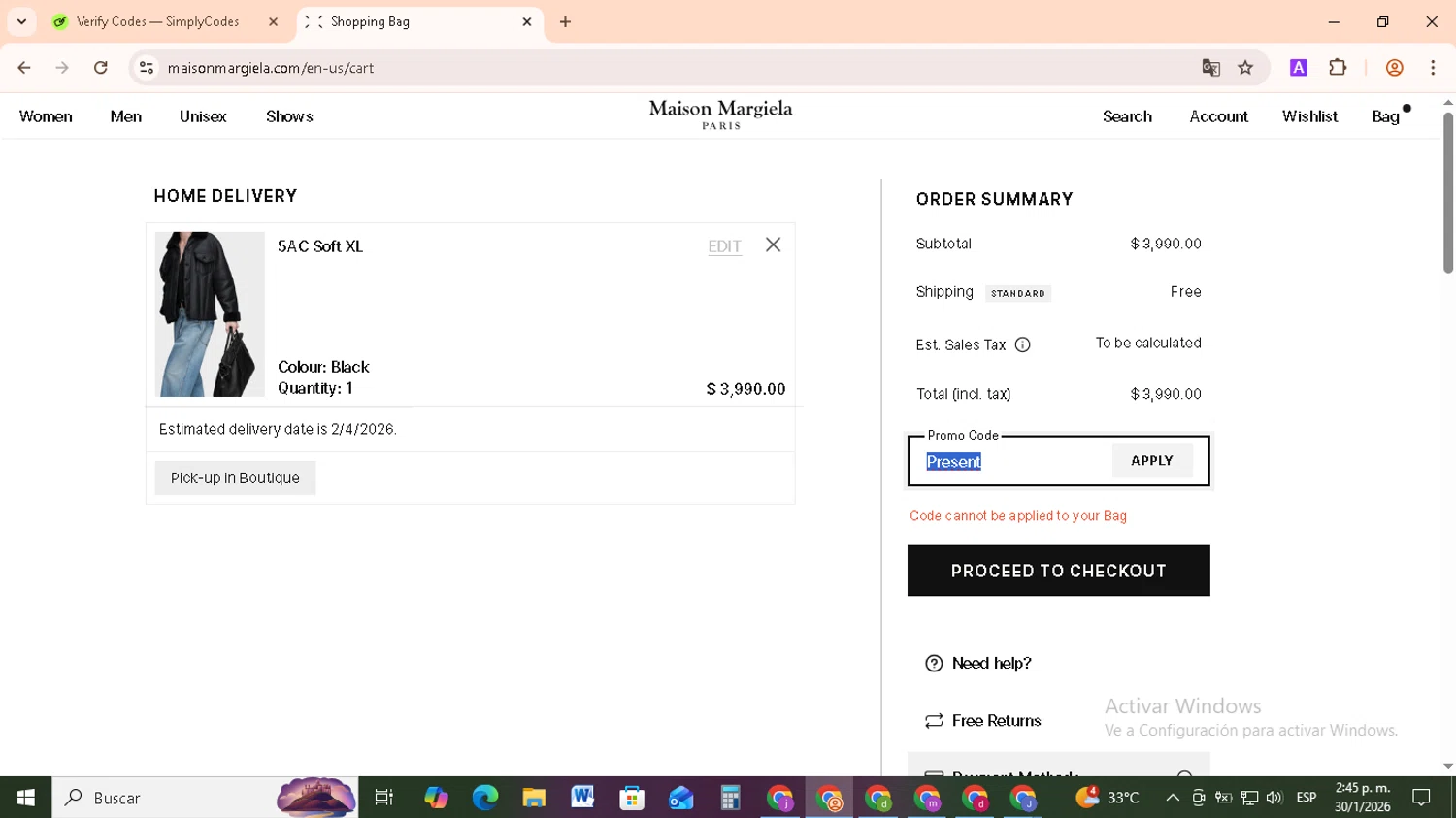
Task: Open the notification center icon
Action: [x=1422, y=798]
